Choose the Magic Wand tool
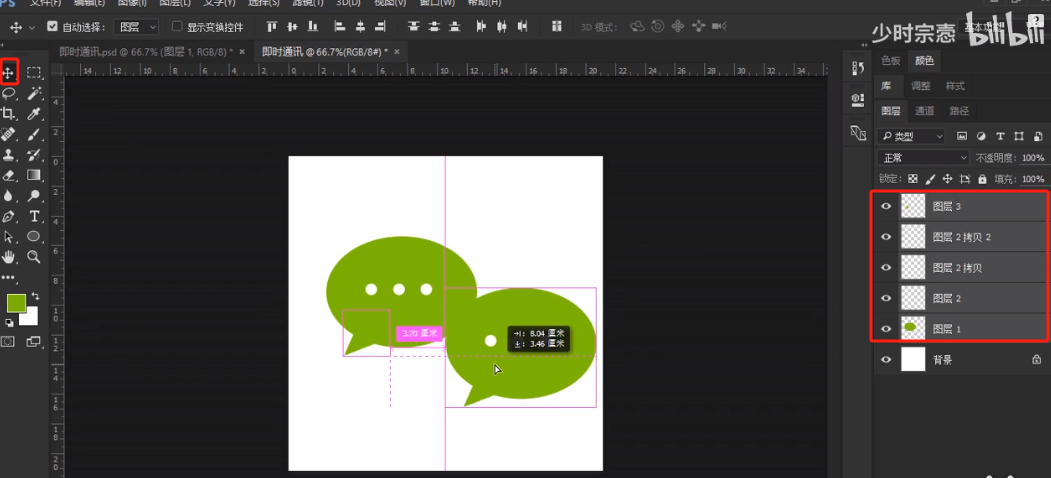The image size is (1051, 478). tap(34, 93)
